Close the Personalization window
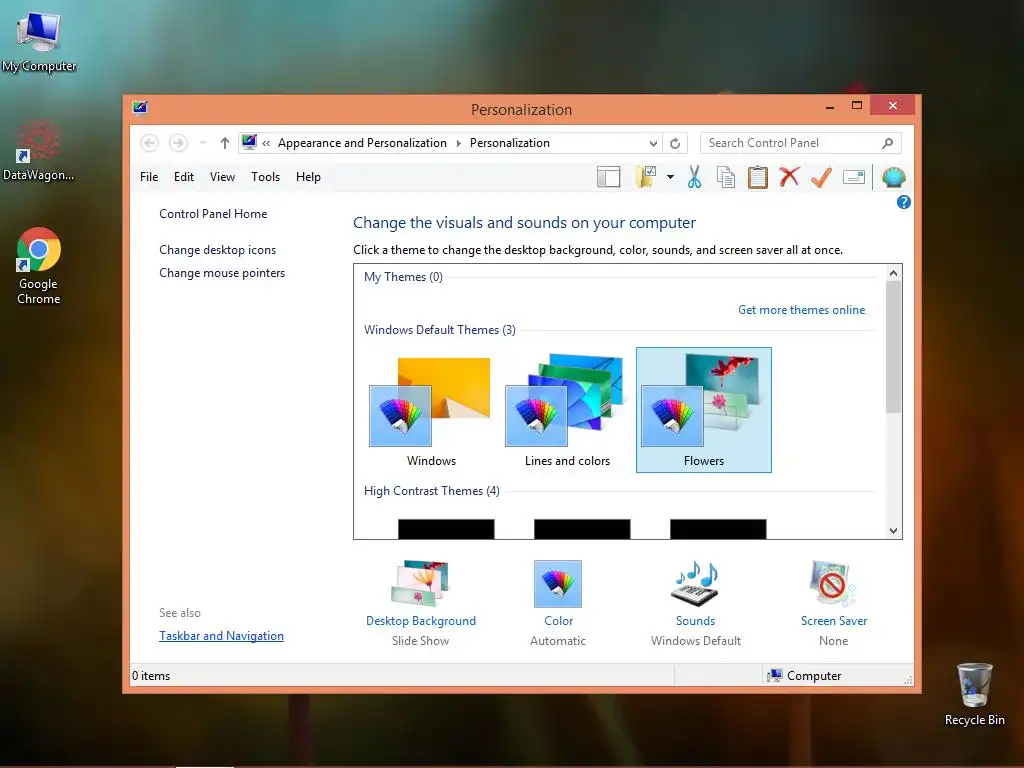The height and width of the screenshot is (768, 1024). point(893,106)
